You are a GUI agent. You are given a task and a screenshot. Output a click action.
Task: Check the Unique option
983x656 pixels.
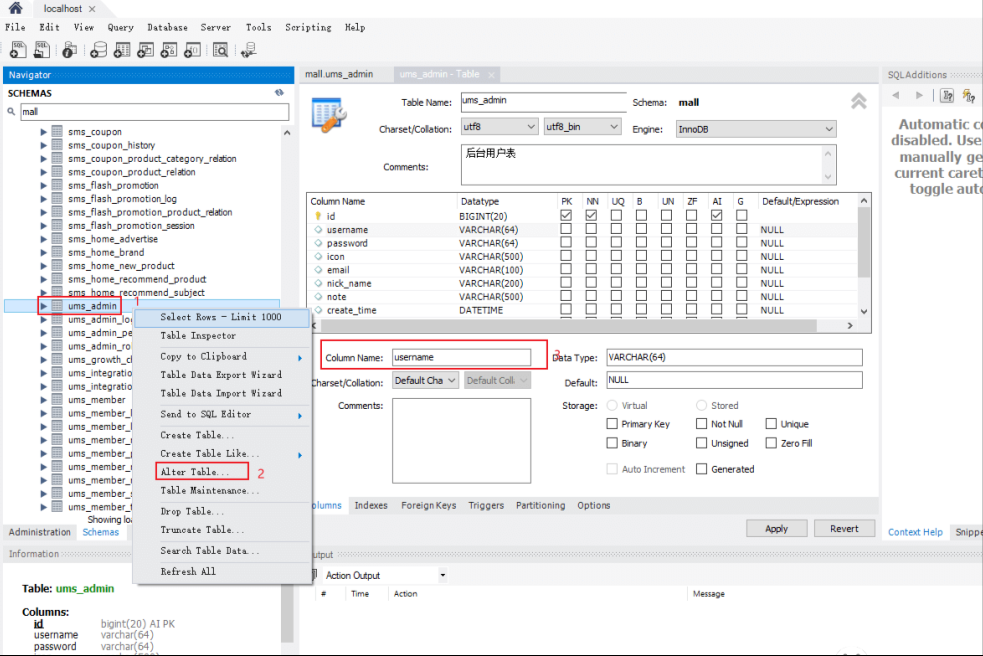771,424
